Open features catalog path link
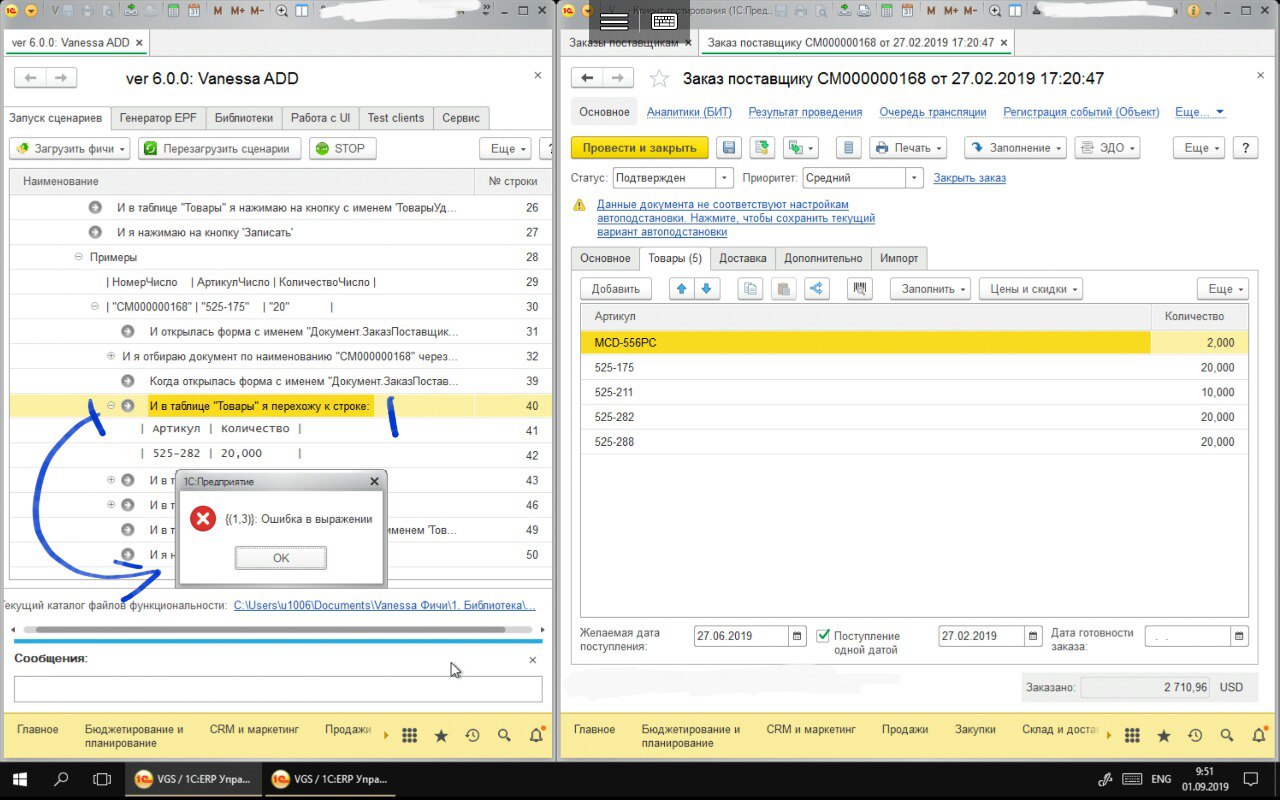 click(385, 605)
